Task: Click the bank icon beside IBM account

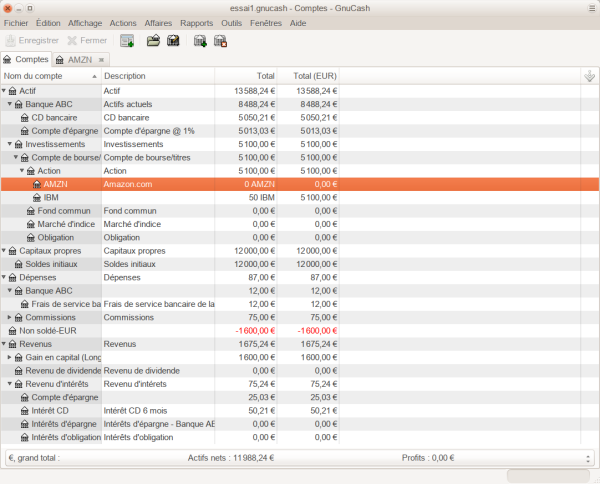Action: click(x=38, y=198)
